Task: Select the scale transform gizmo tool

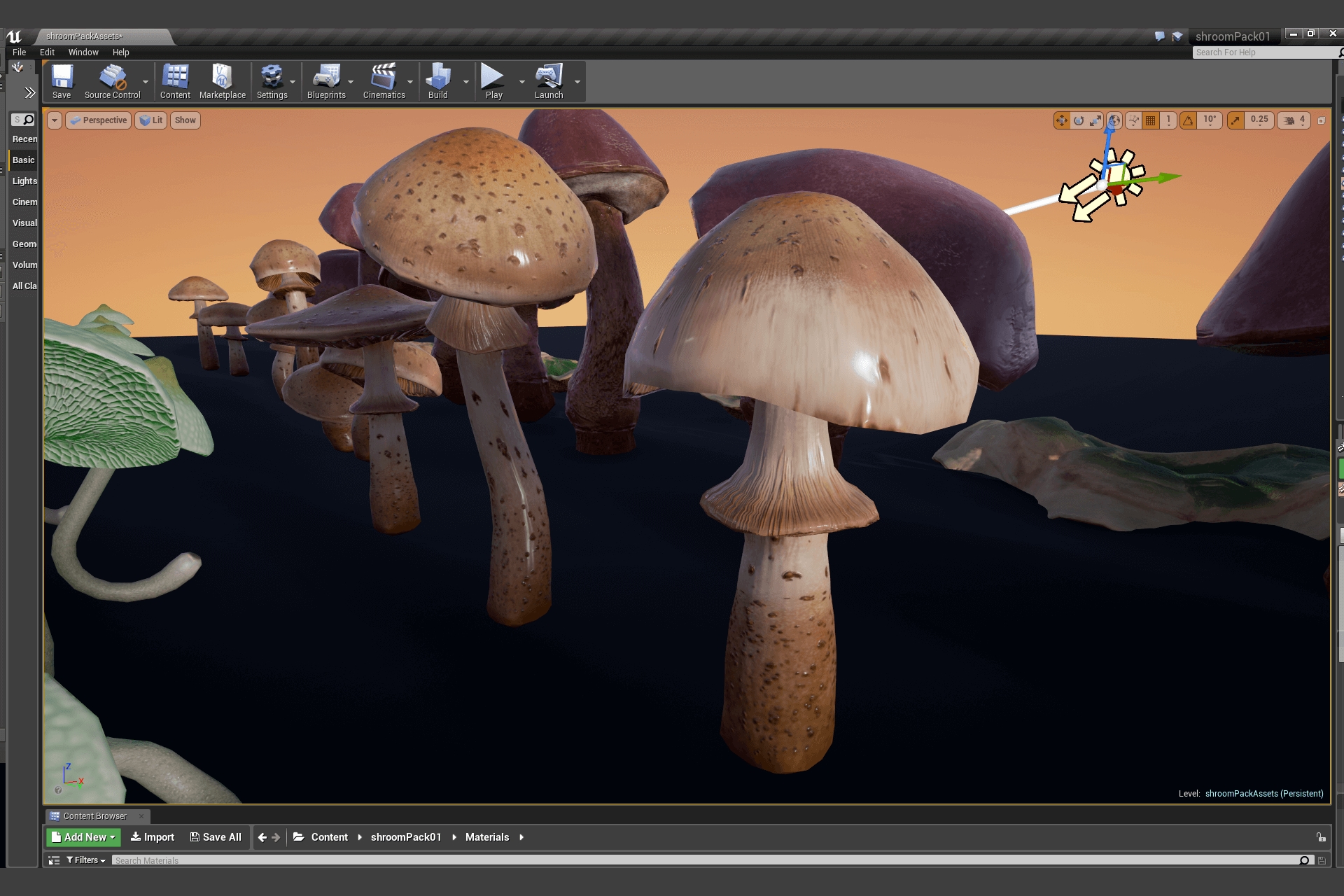Action: (1095, 120)
